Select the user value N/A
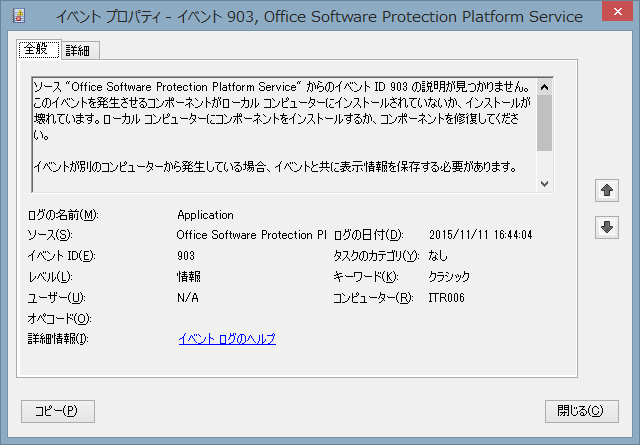This screenshot has height=445, width=640. pyautogui.click(x=188, y=298)
